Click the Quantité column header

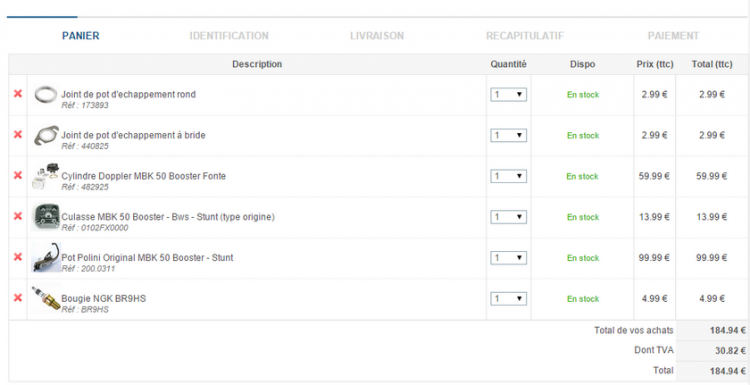(508, 64)
